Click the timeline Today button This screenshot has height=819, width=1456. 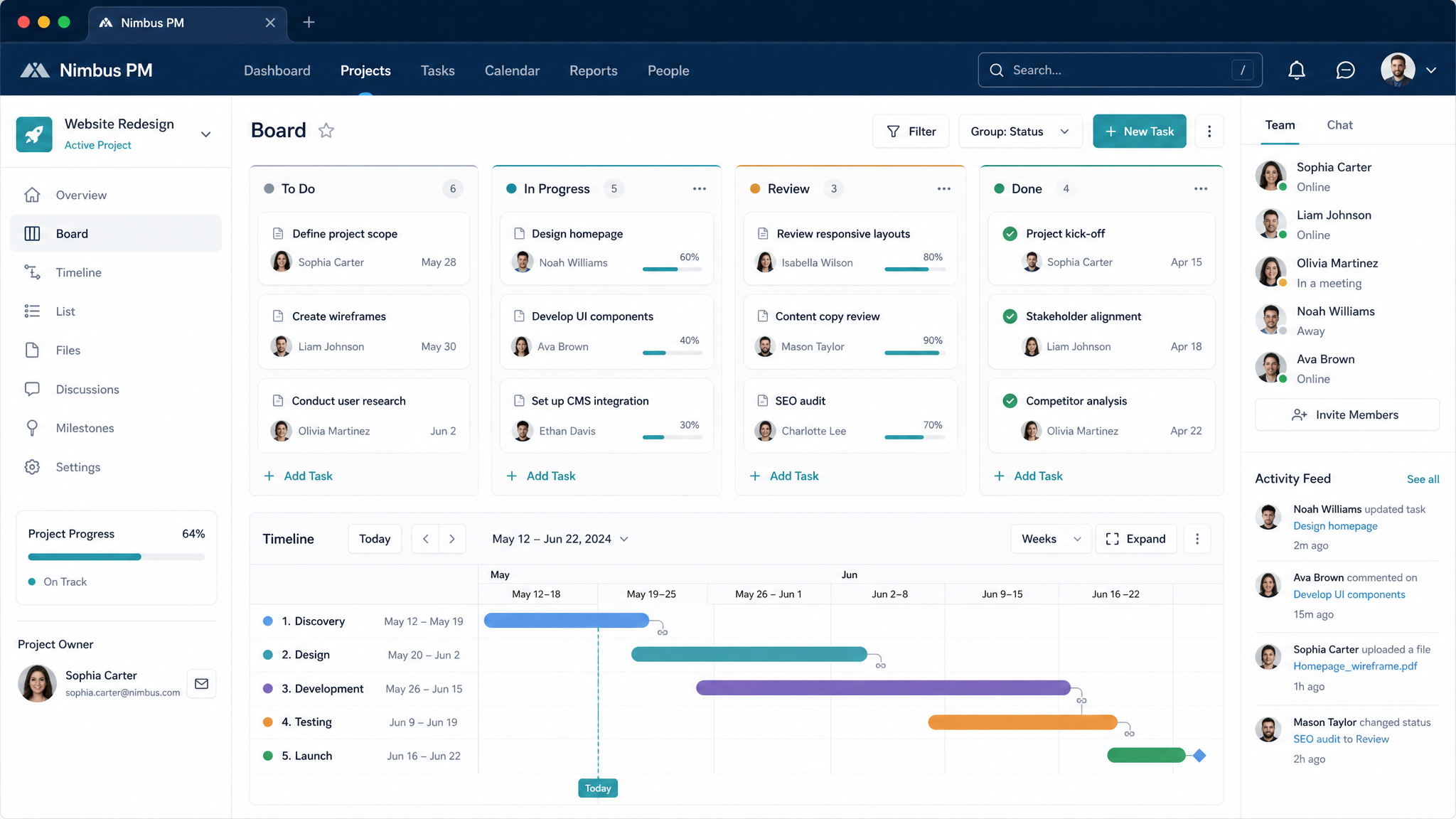375,539
